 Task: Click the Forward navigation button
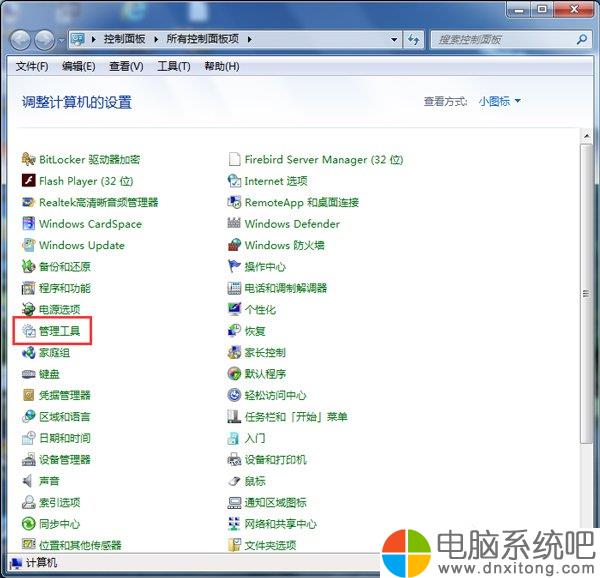tap(44, 40)
